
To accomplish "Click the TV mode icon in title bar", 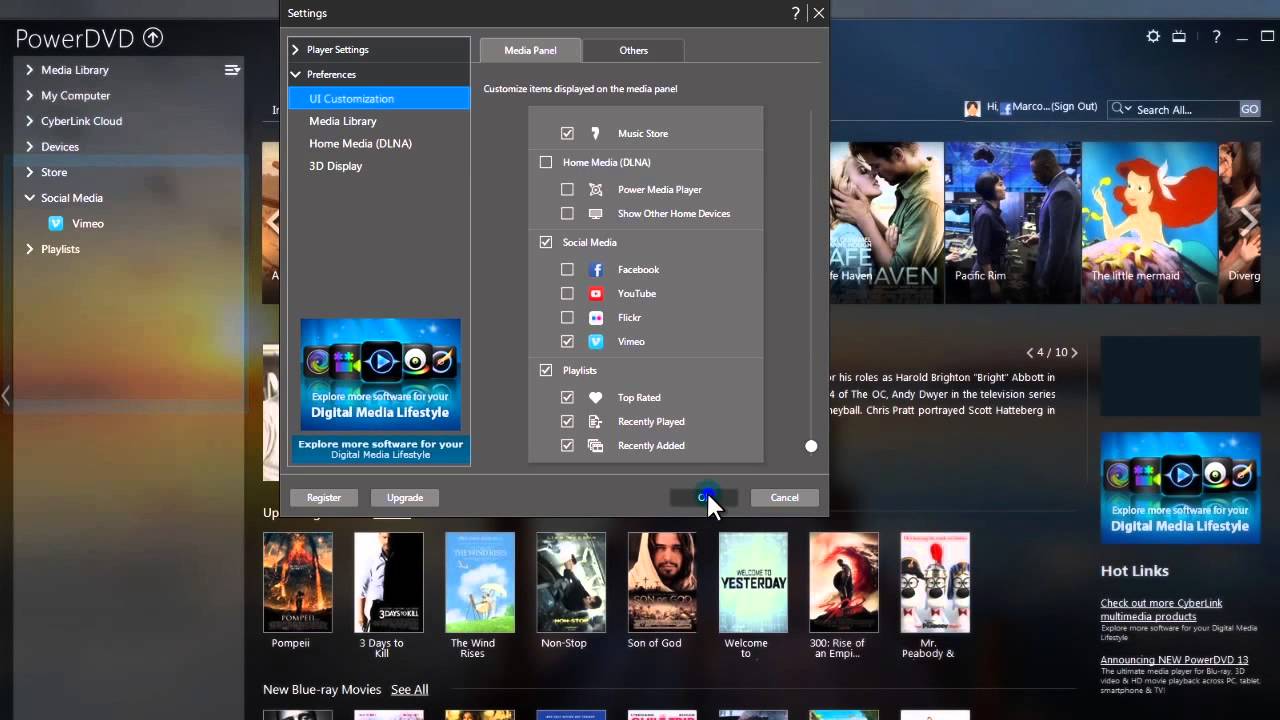I will click(1179, 36).
